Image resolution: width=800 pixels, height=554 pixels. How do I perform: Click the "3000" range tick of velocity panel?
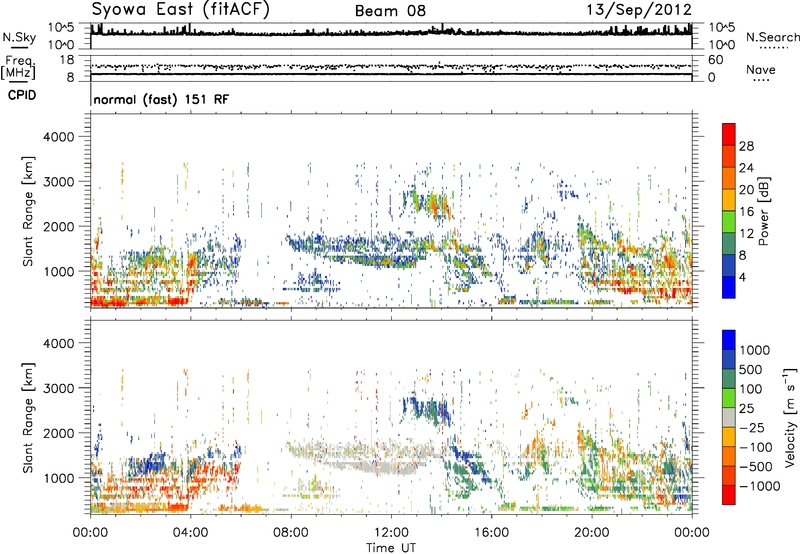pos(59,388)
